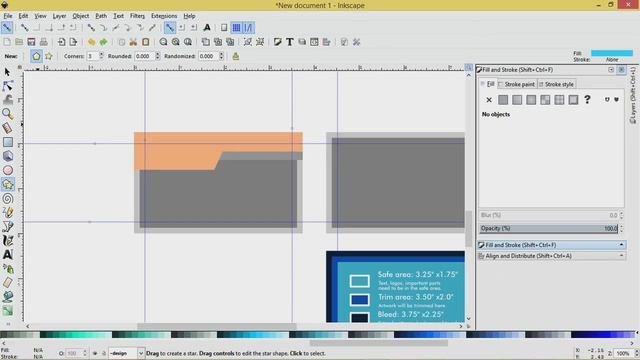
Task: Open the Path menu
Action: tap(101, 16)
